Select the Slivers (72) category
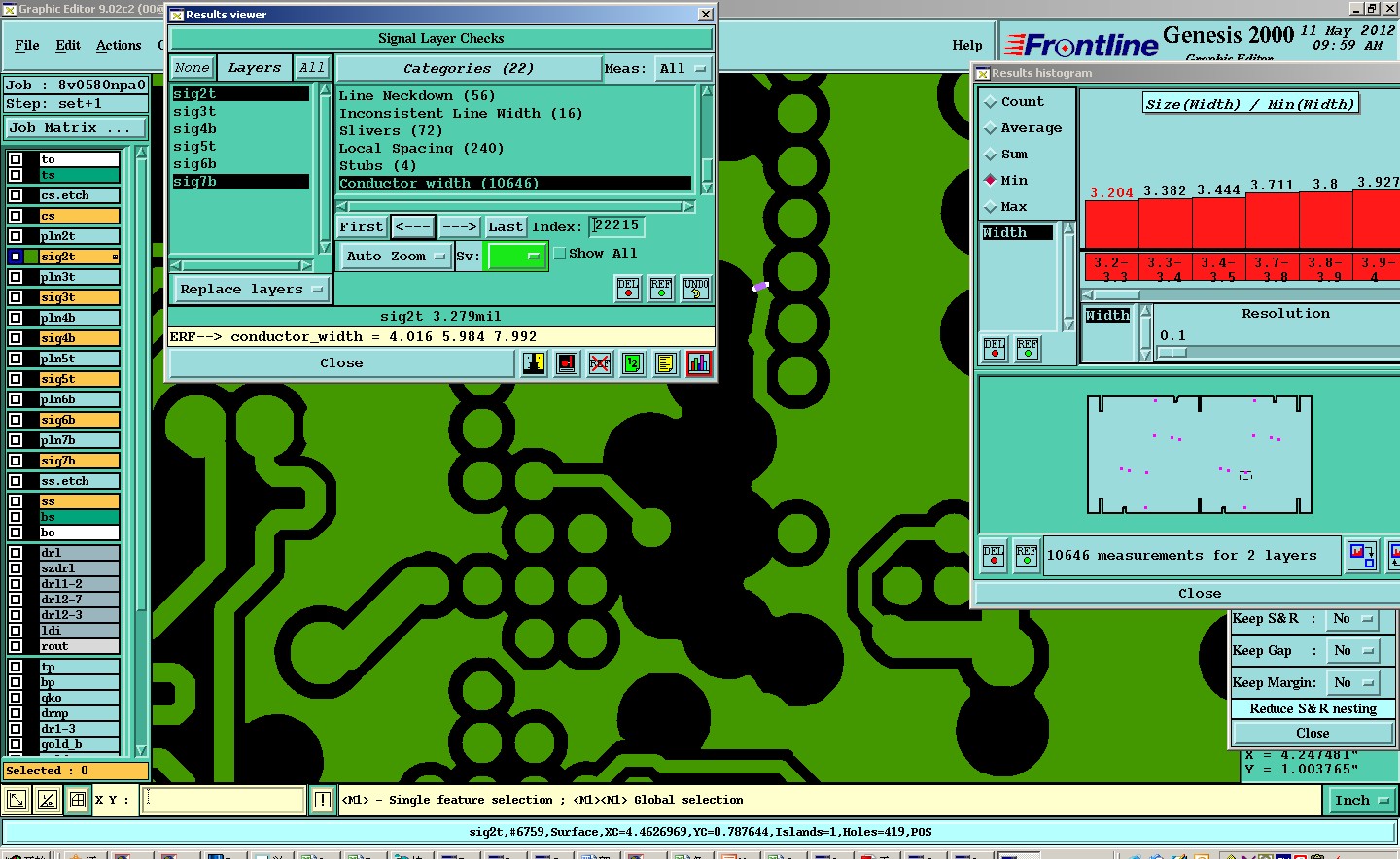Viewport: 1400px width, 859px height. (391, 131)
